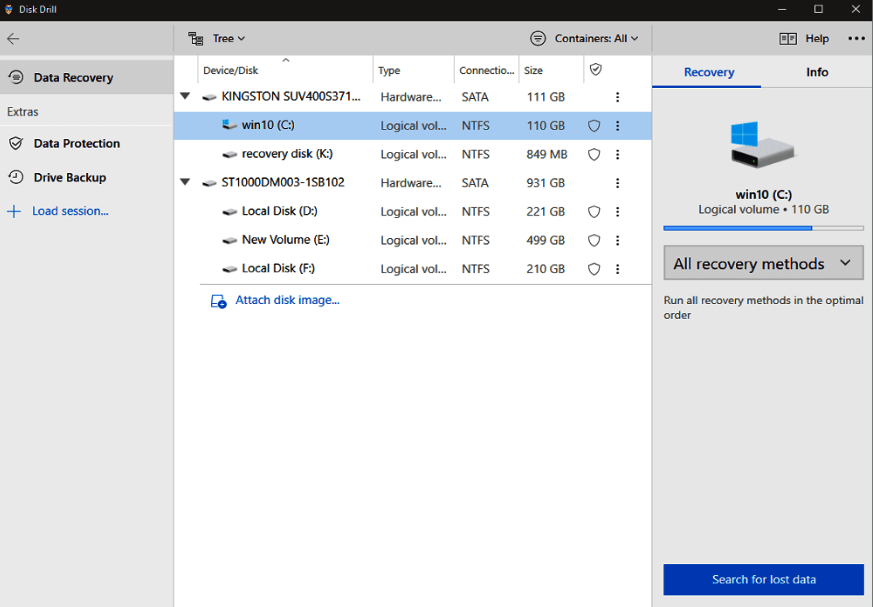
Task: Switch to the Info tab
Action: tap(817, 72)
